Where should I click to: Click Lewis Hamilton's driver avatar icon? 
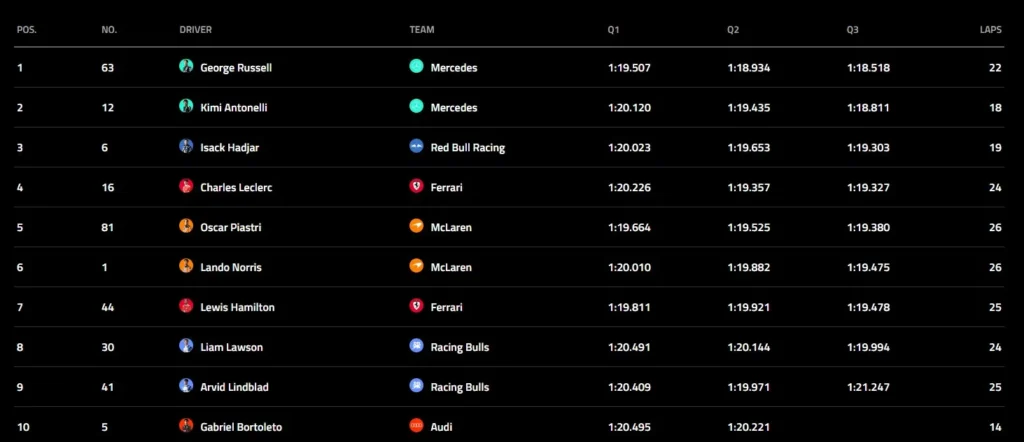point(186,307)
